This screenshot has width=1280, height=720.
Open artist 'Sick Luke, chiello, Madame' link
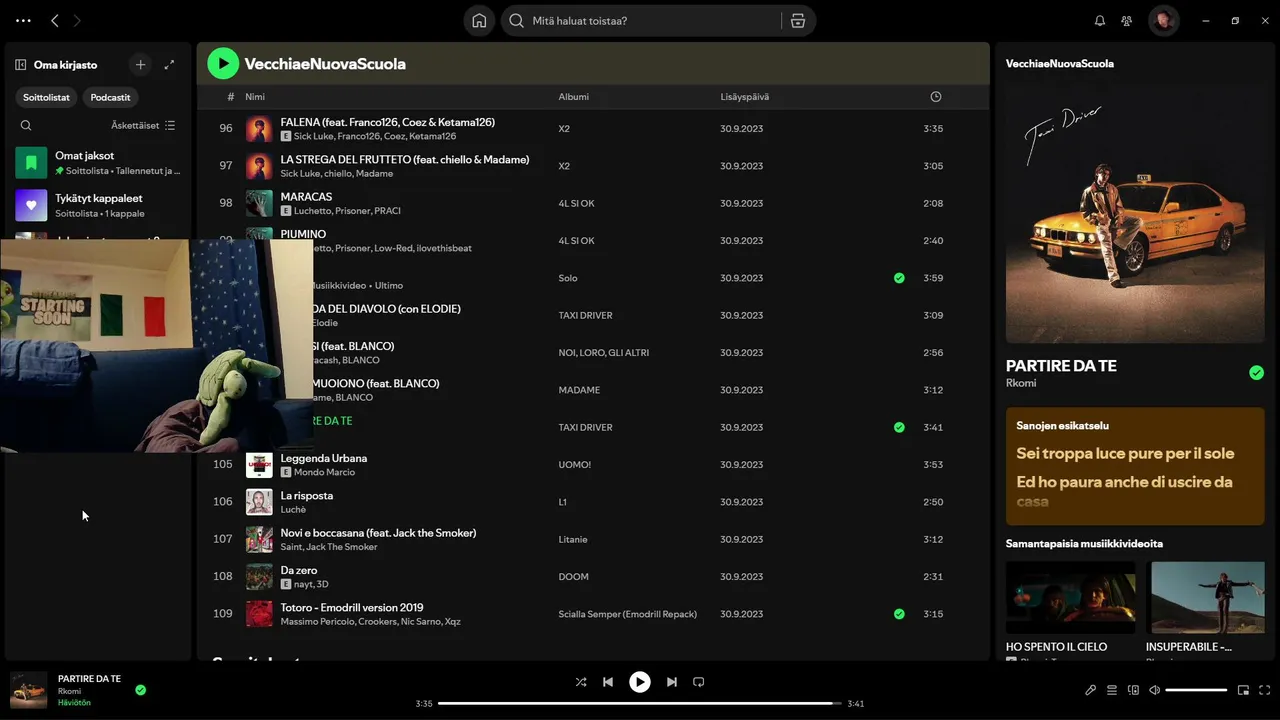coord(337,174)
